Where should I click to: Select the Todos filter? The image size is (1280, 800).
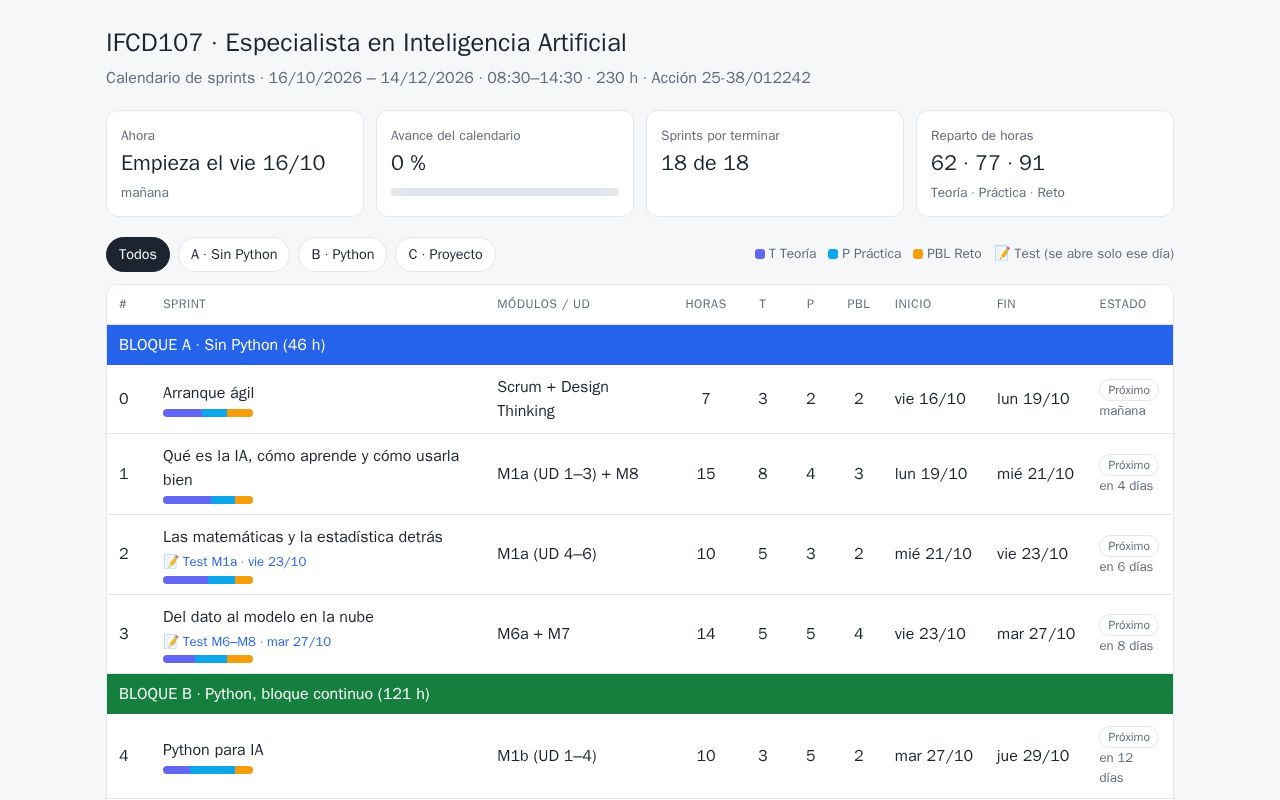coord(138,254)
